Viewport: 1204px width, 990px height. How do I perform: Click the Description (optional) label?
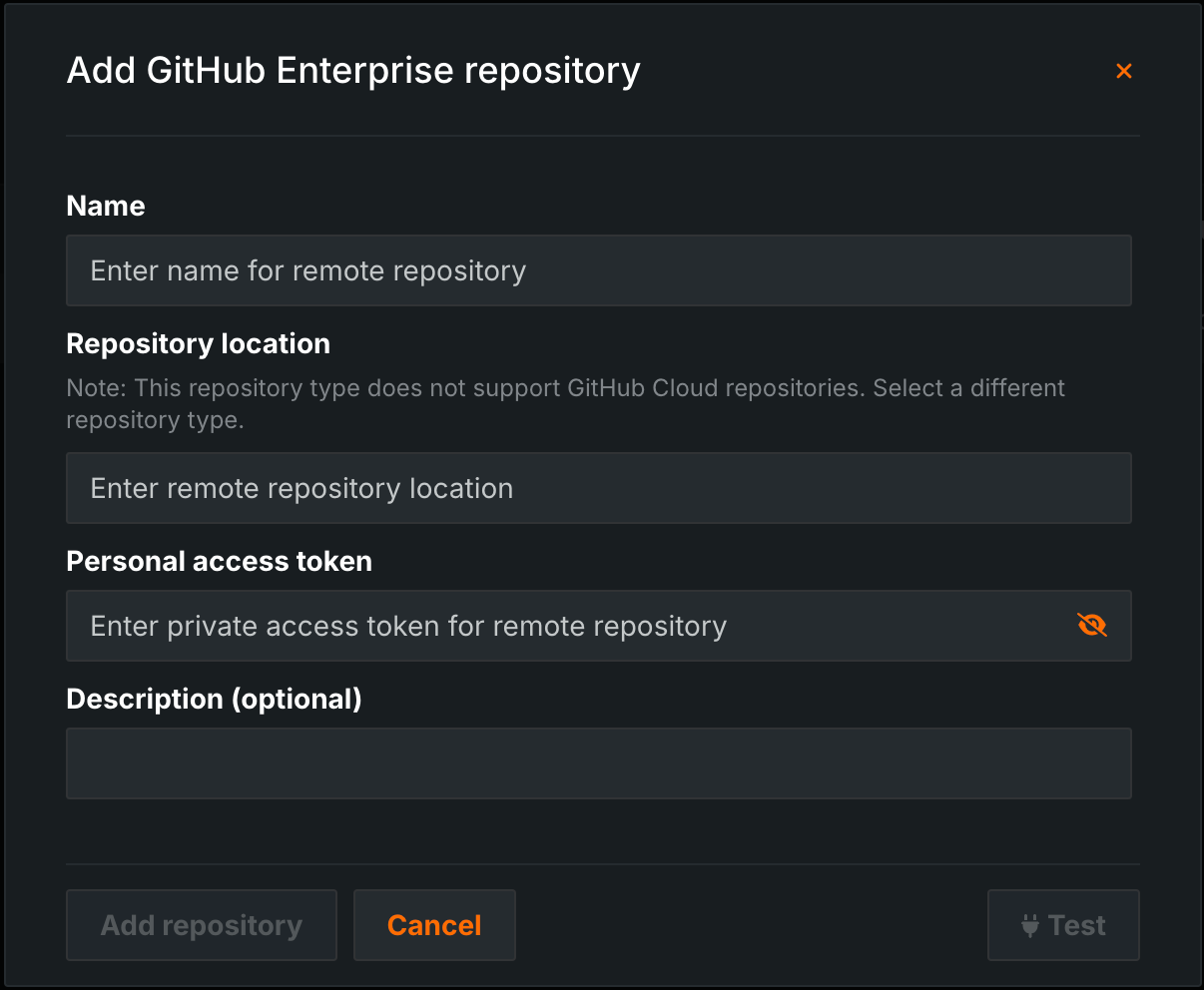click(214, 699)
